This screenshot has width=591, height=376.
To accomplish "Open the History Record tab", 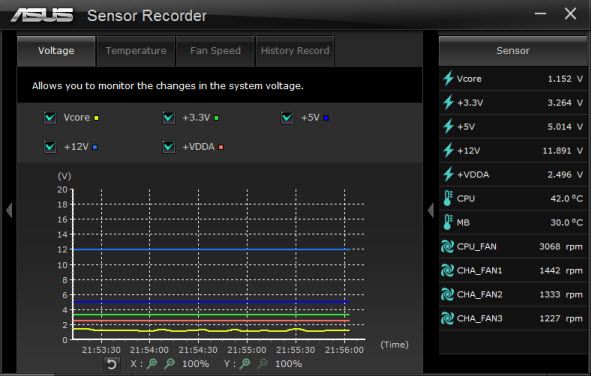I will pos(295,51).
